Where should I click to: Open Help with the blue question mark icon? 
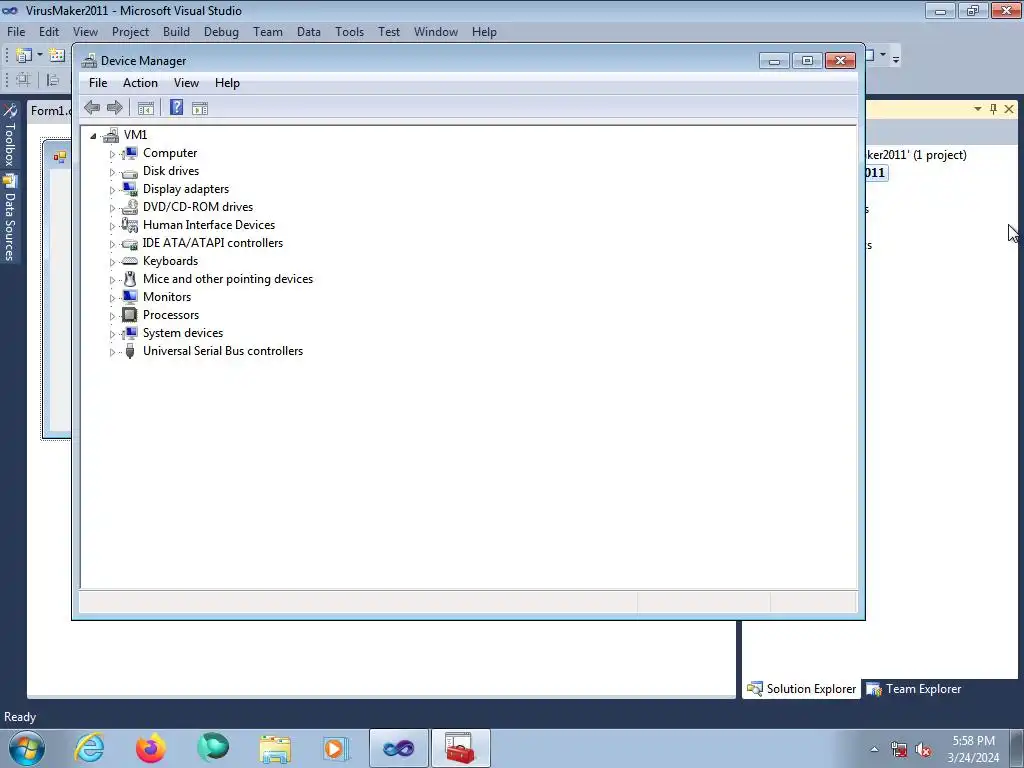(176, 107)
